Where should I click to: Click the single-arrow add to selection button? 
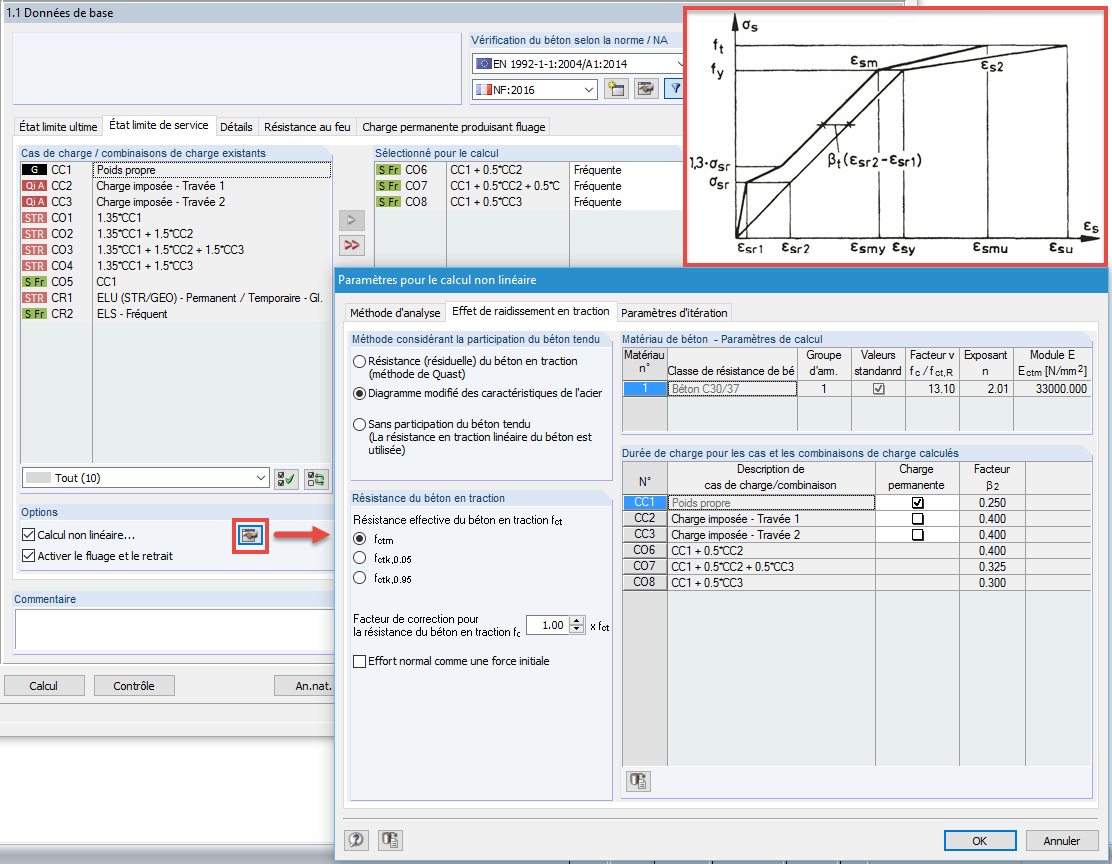click(x=351, y=220)
